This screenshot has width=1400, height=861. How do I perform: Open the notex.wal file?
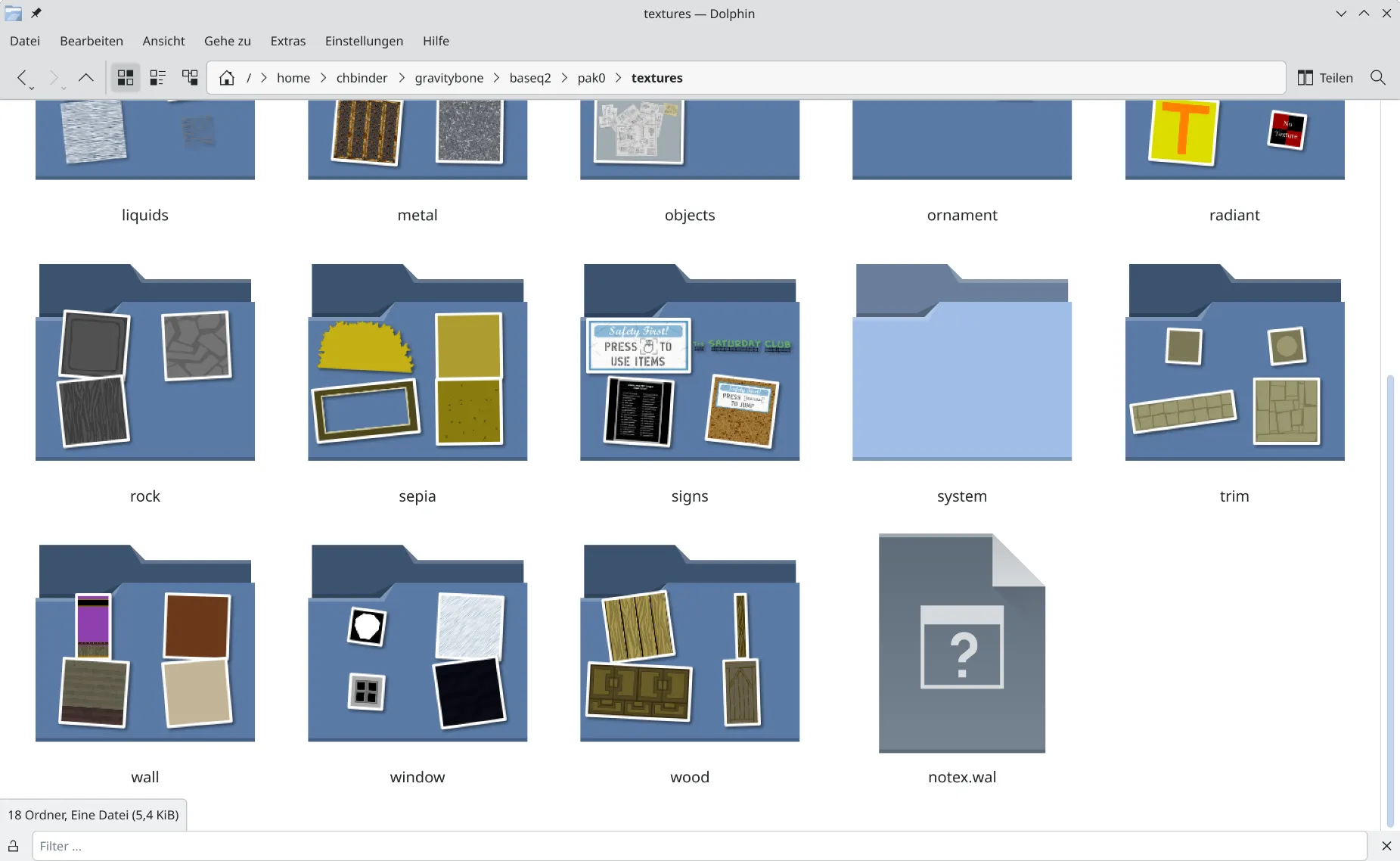tap(961, 643)
